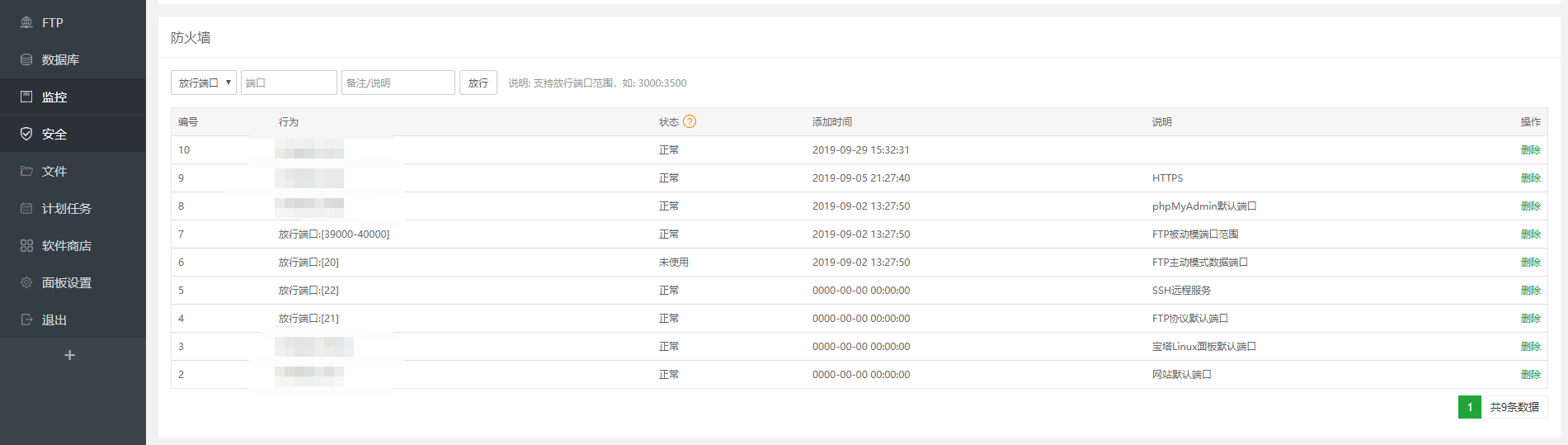Delete the HTTPS firewall rule
The width and height of the screenshot is (1568, 445).
pyautogui.click(x=1530, y=178)
